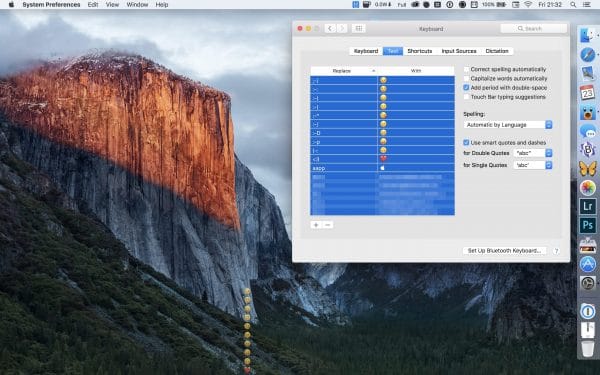Go forward in System Preferences
Viewport: 600px width, 375px height.
point(342,28)
